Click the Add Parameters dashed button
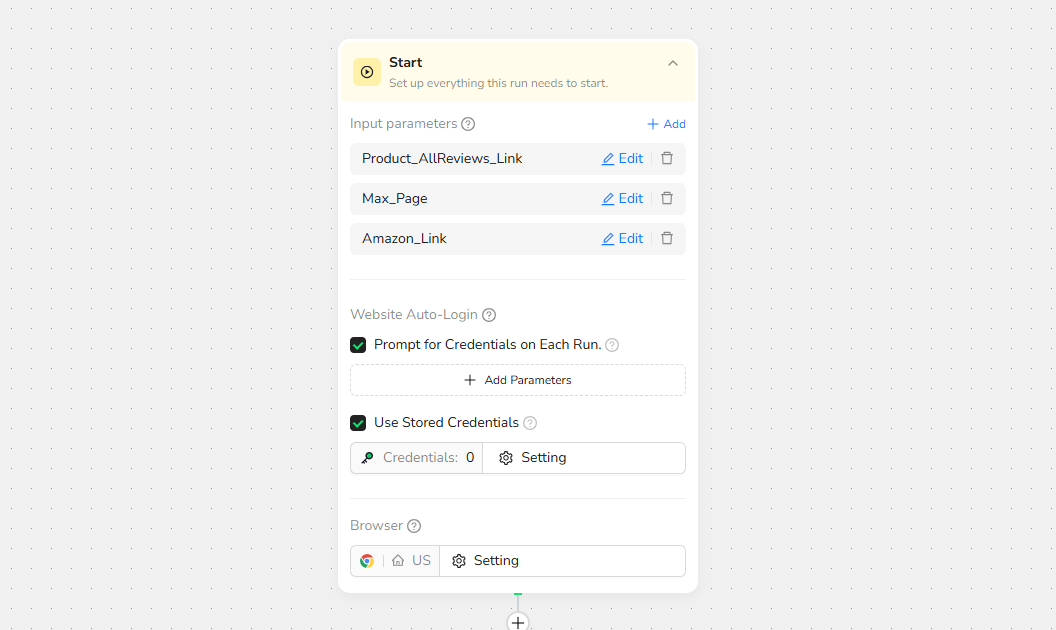 tap(518, 380)
